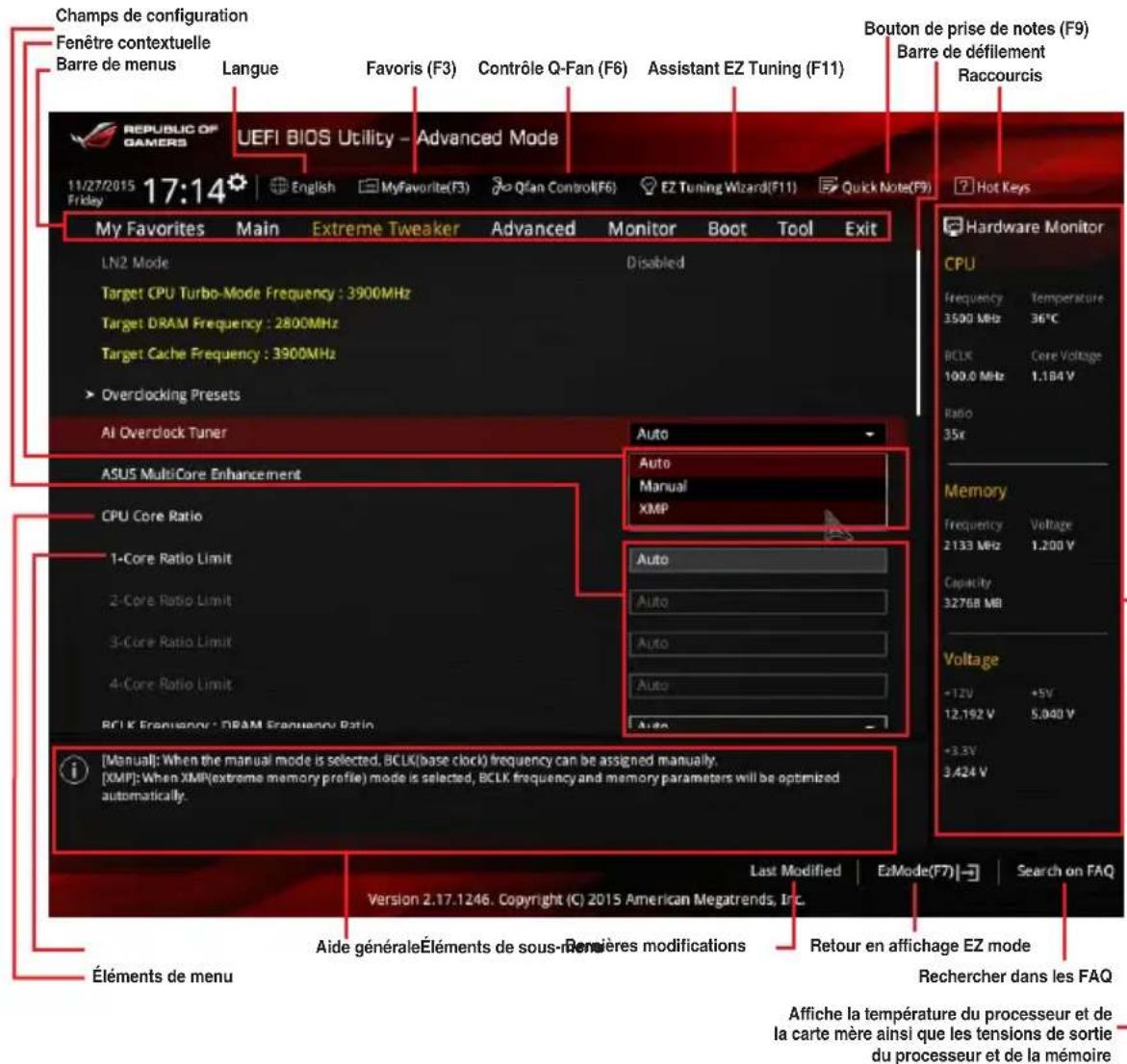
Task: Open Qfan Control via the fan icon
Action: click(501, 187)
